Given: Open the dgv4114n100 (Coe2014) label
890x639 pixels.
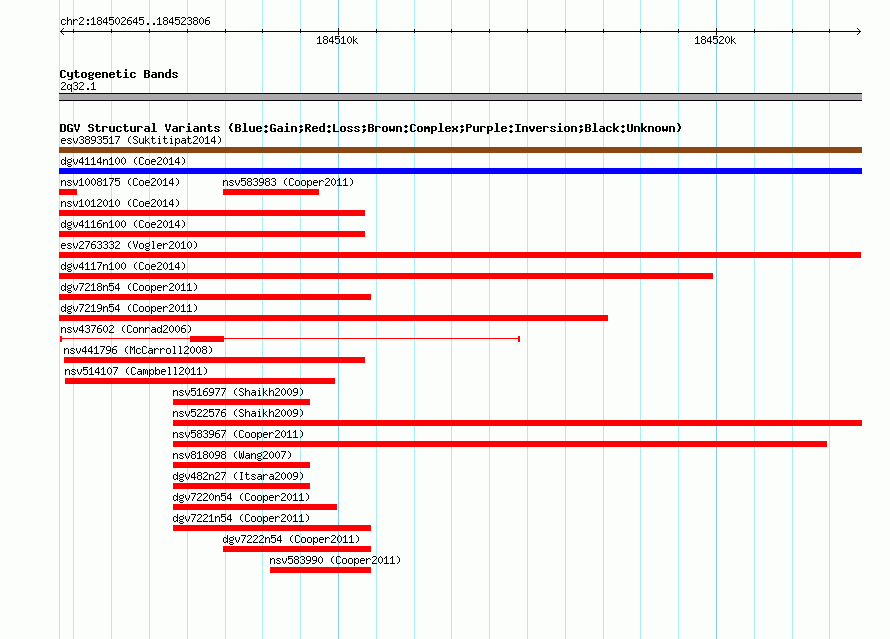Looking at the screenshot, I should point(123,161).
